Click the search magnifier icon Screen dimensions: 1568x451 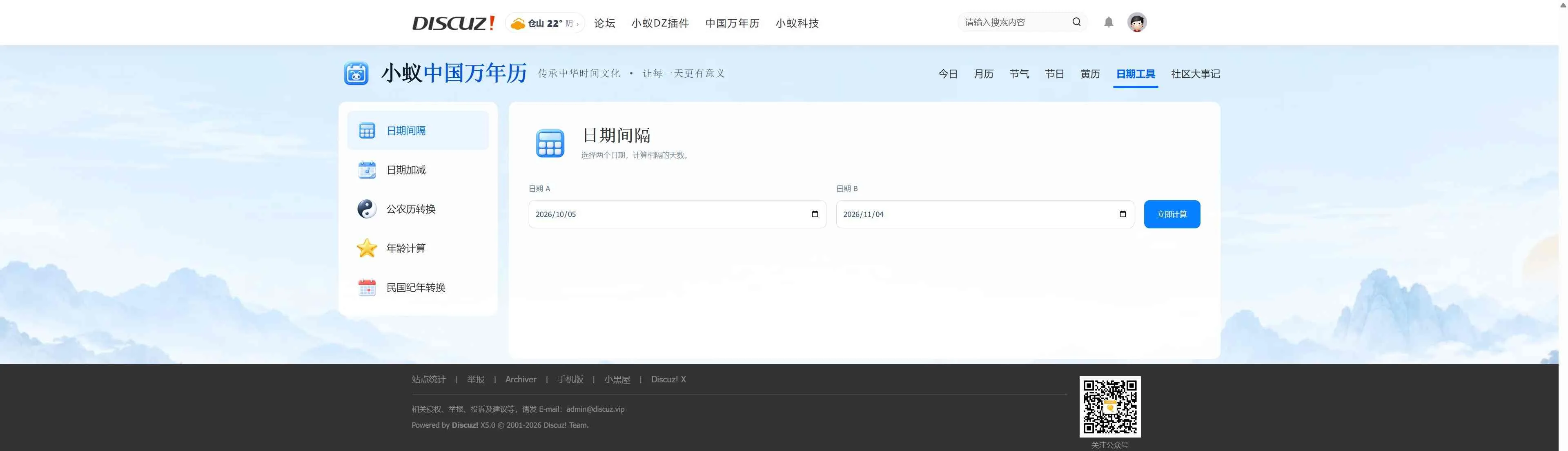click(x=1076, y=22)
